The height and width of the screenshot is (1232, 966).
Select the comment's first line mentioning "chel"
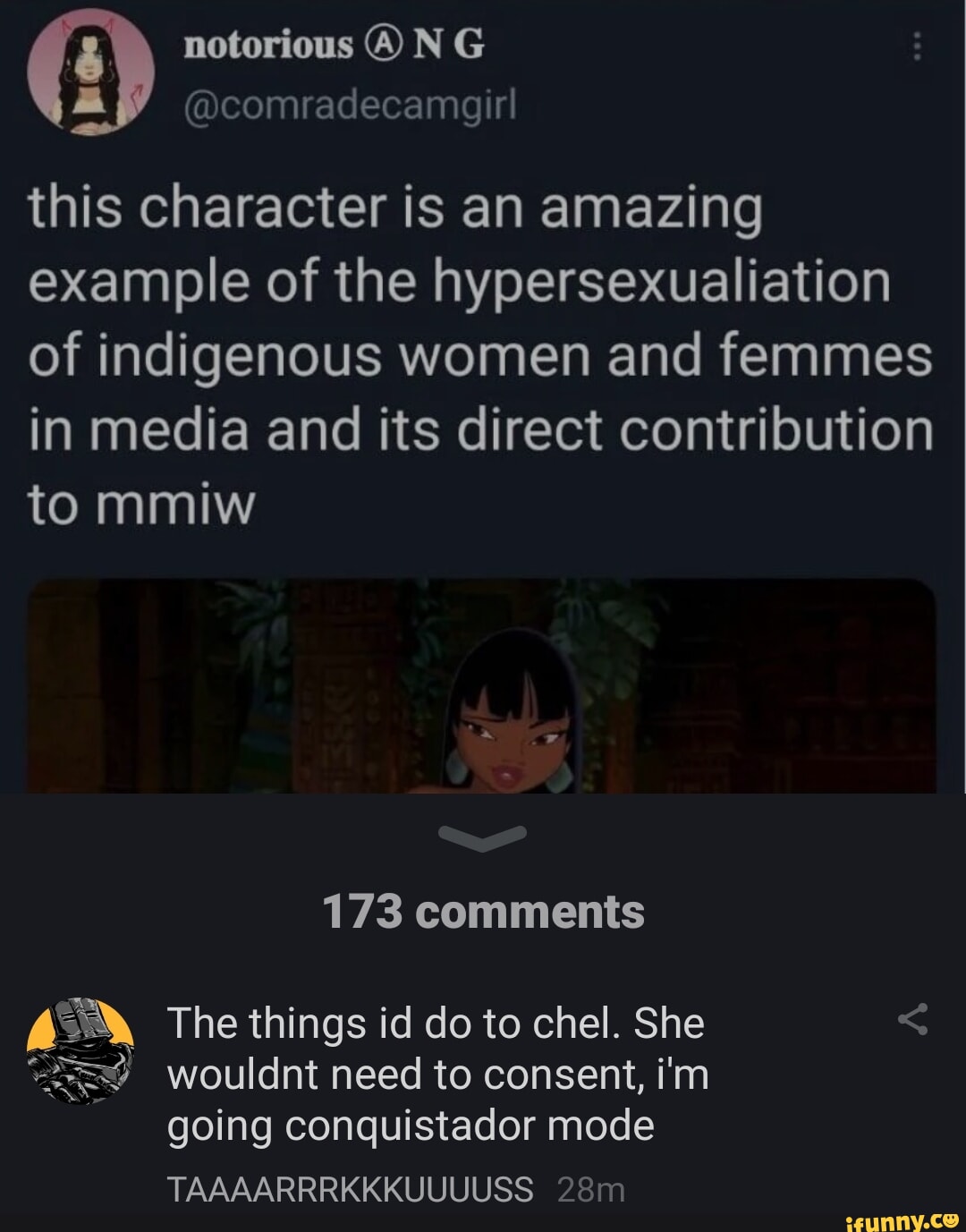coord(436,1023)
